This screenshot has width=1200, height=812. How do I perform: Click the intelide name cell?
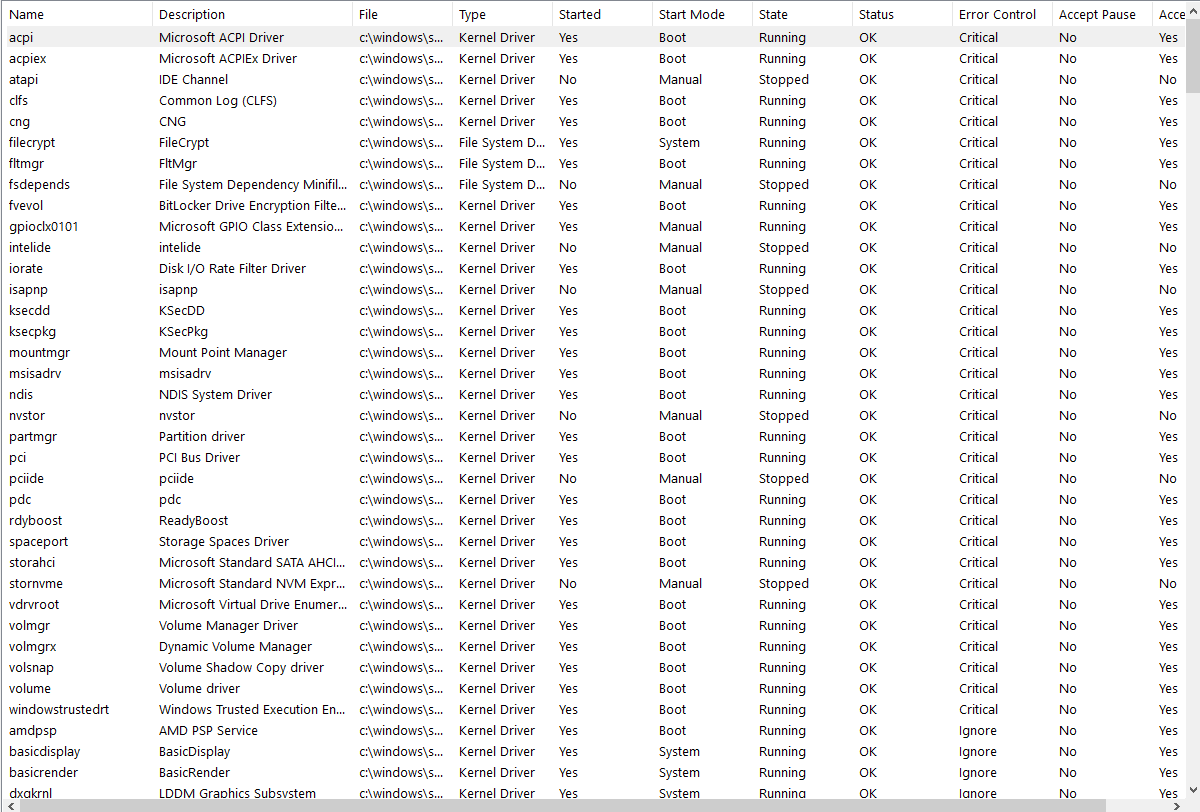point(30,247)
